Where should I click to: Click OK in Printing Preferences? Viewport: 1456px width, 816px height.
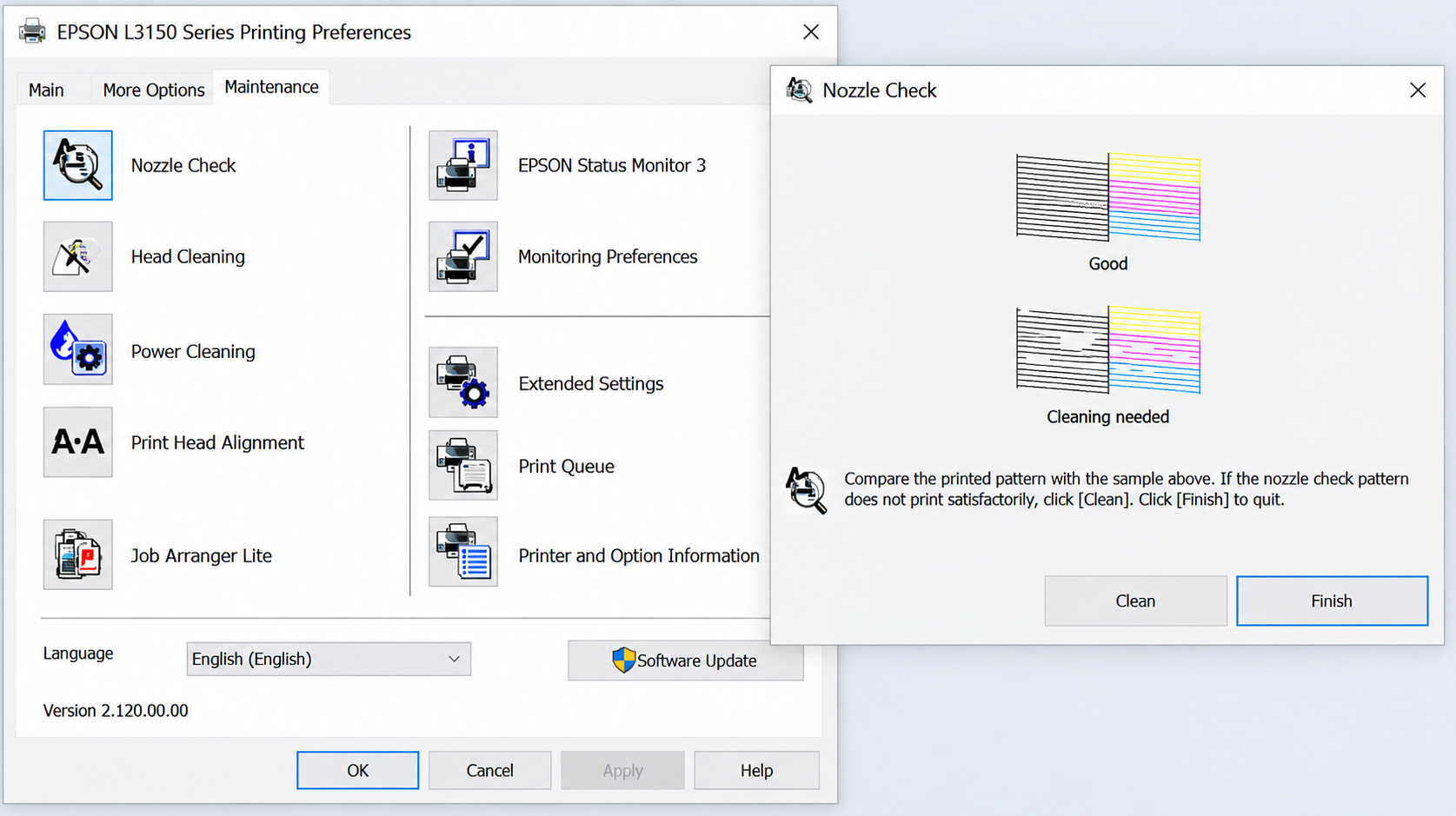(x=357, y=770)
